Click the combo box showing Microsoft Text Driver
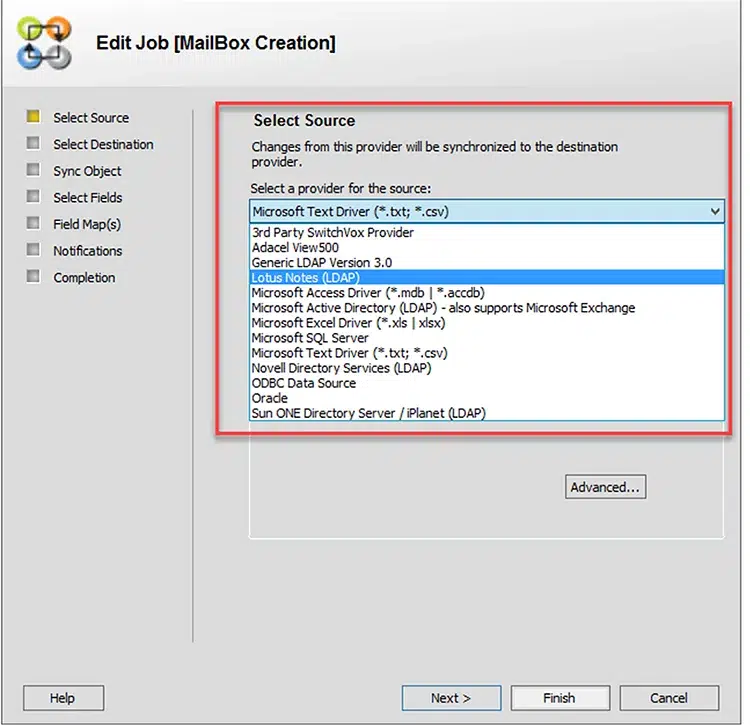Image resolution: width=750 pixels, height=725 pixels. (487, 211)
